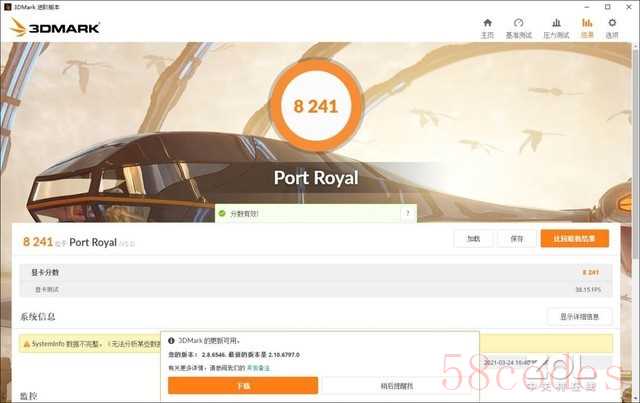Image resolution: width=640 pixels, height=403 pixels.
Task: Click the graphics score (显卡分数) row
Action: (316, 272)
